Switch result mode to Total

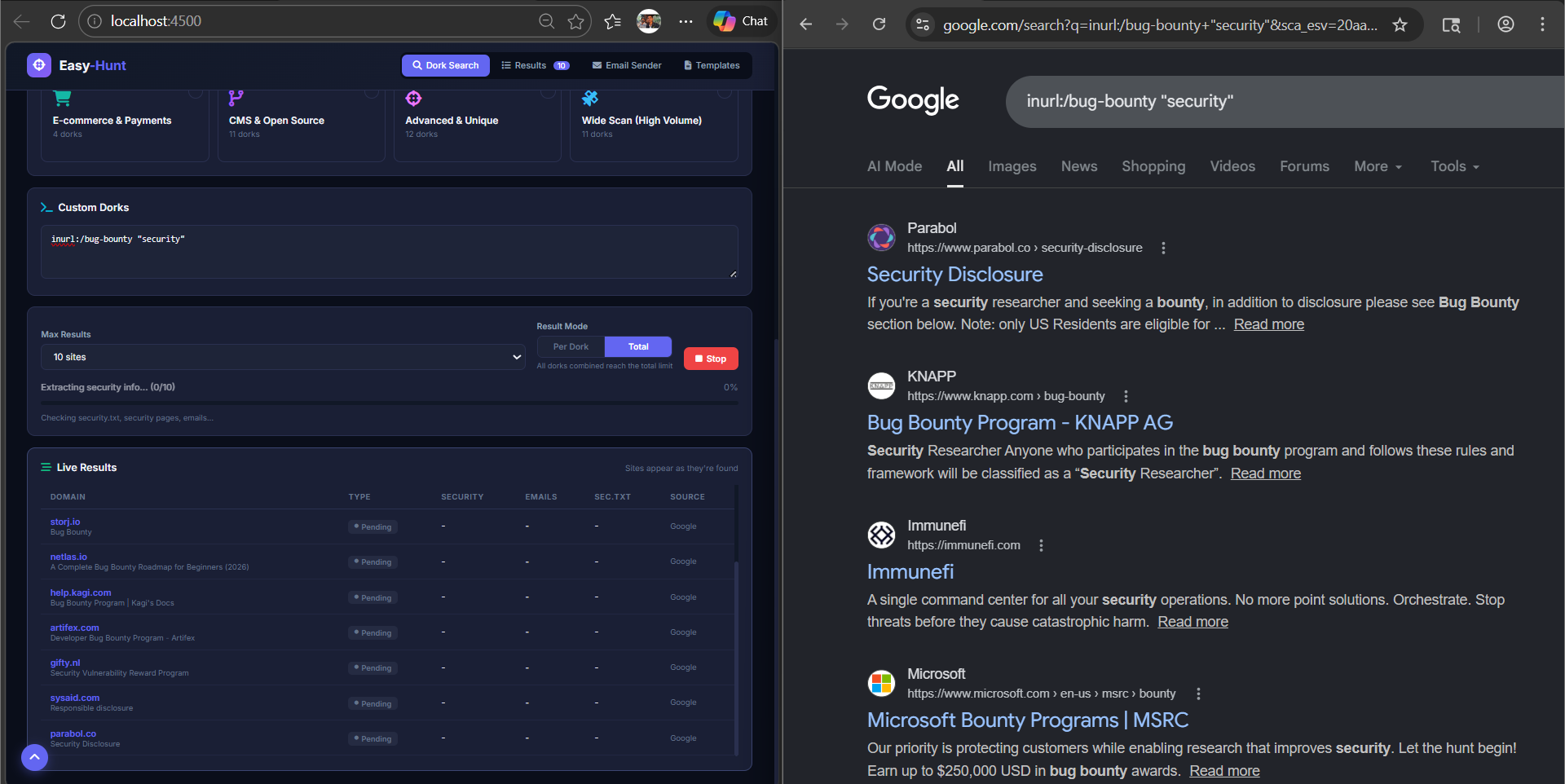(x=638, y=346)
